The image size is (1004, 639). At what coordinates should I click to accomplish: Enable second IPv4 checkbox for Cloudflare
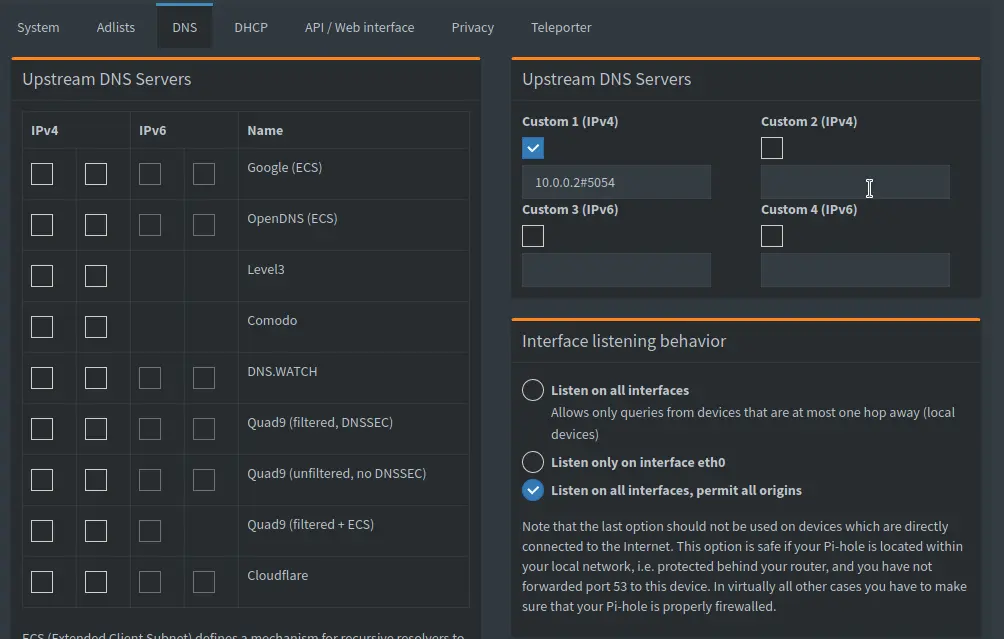point(96,582)
